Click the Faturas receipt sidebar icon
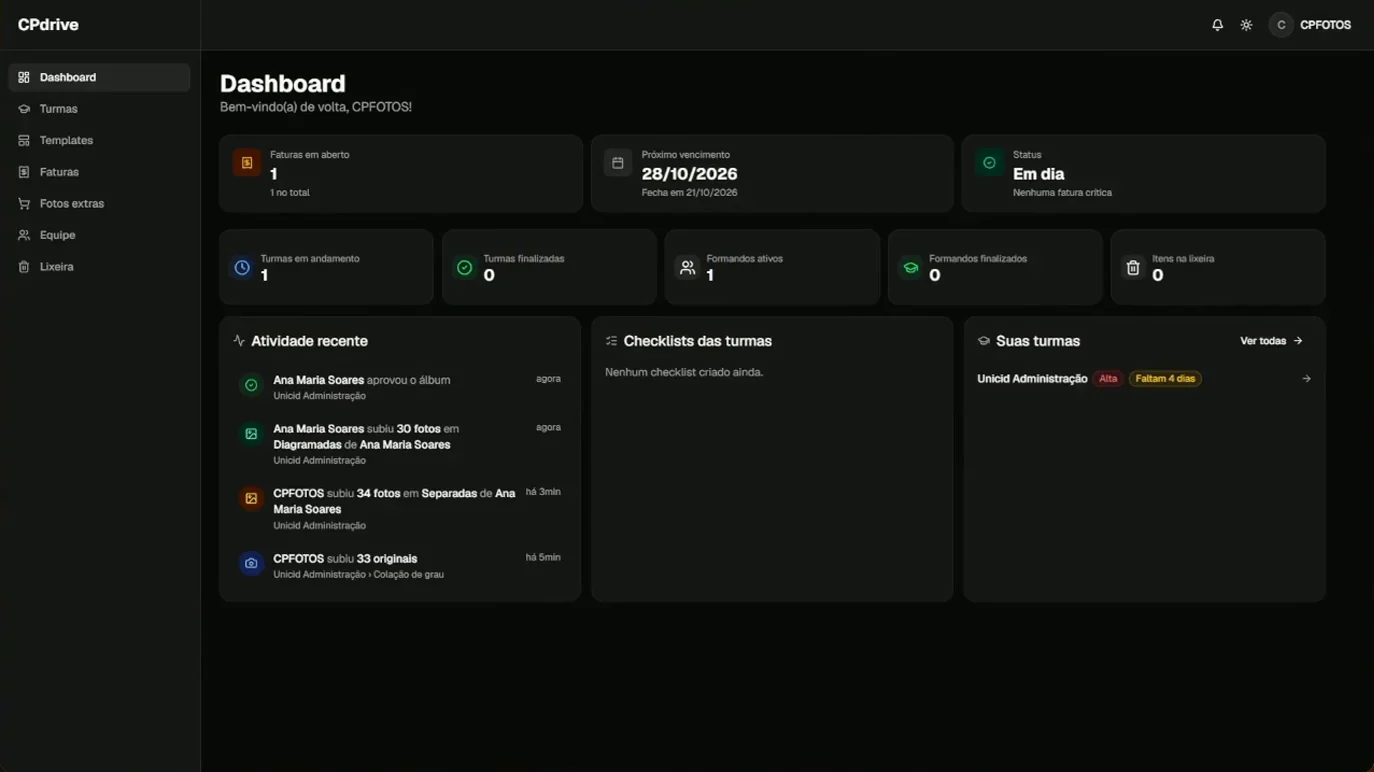 pos(24,172)
